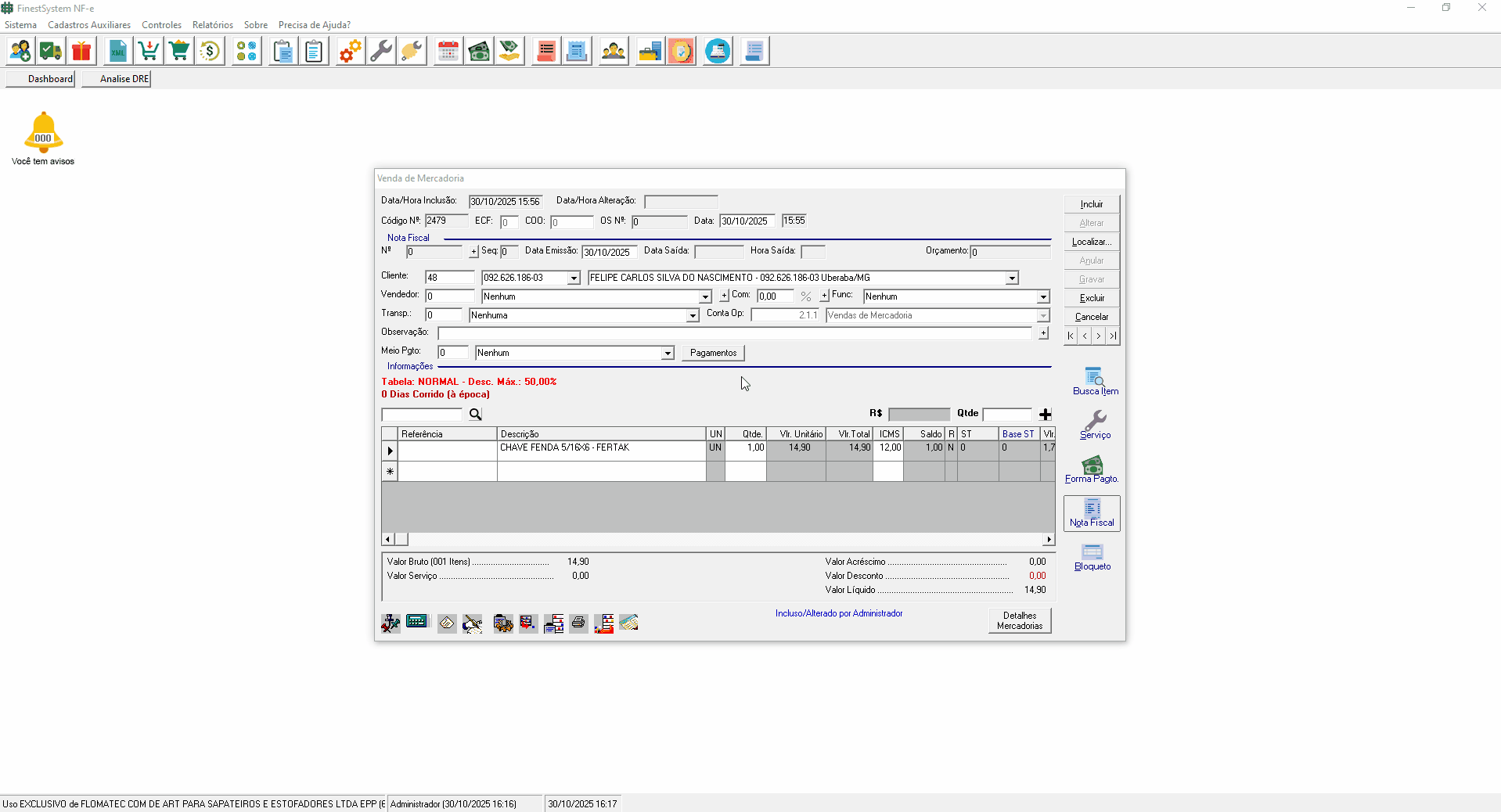Viewport: 1501px width, 812px height.
Task: Click the printer icon in sale window
Action: pos(578,623)
